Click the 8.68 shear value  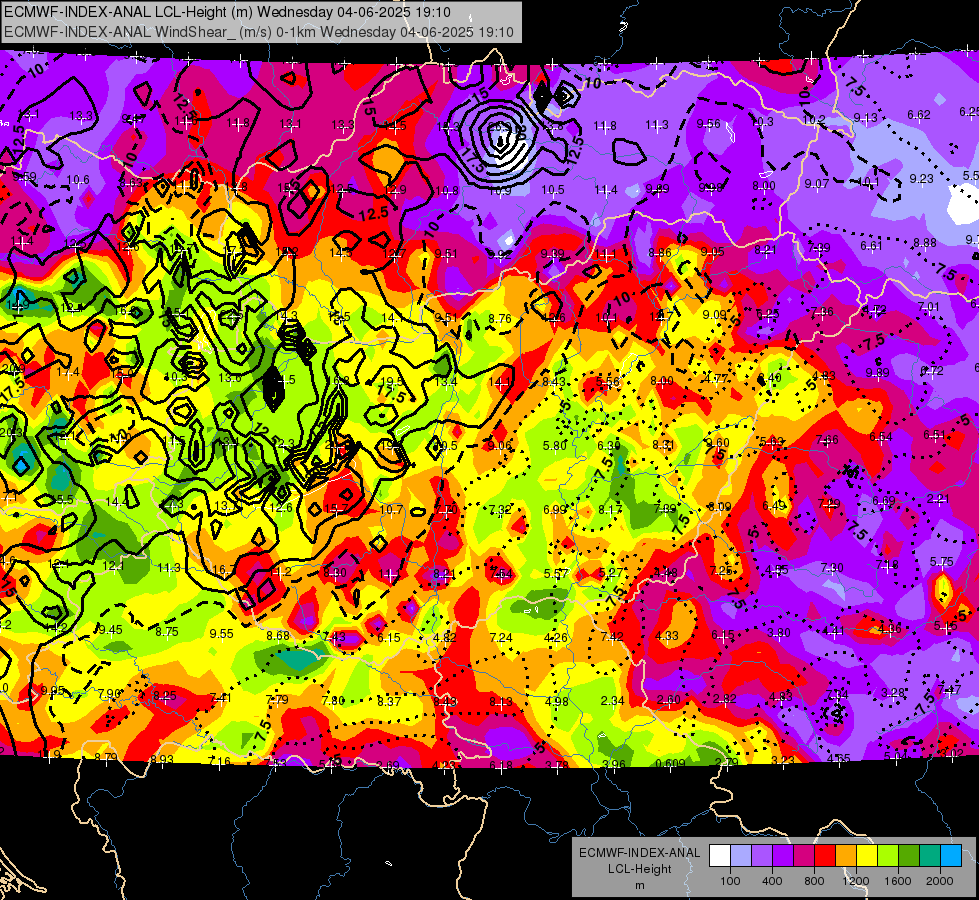tap(278, 636)
